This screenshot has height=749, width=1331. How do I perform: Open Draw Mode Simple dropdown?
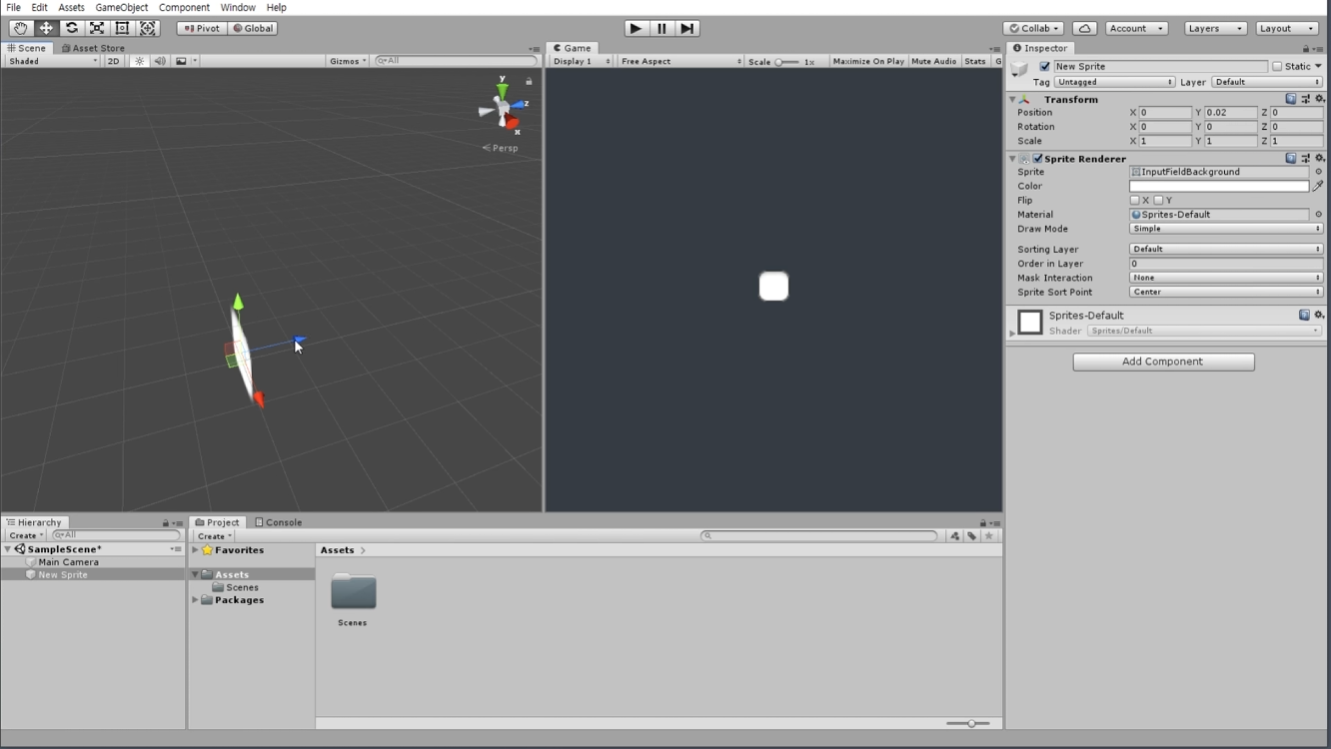pyautogui.click(x=1226, y=229)
